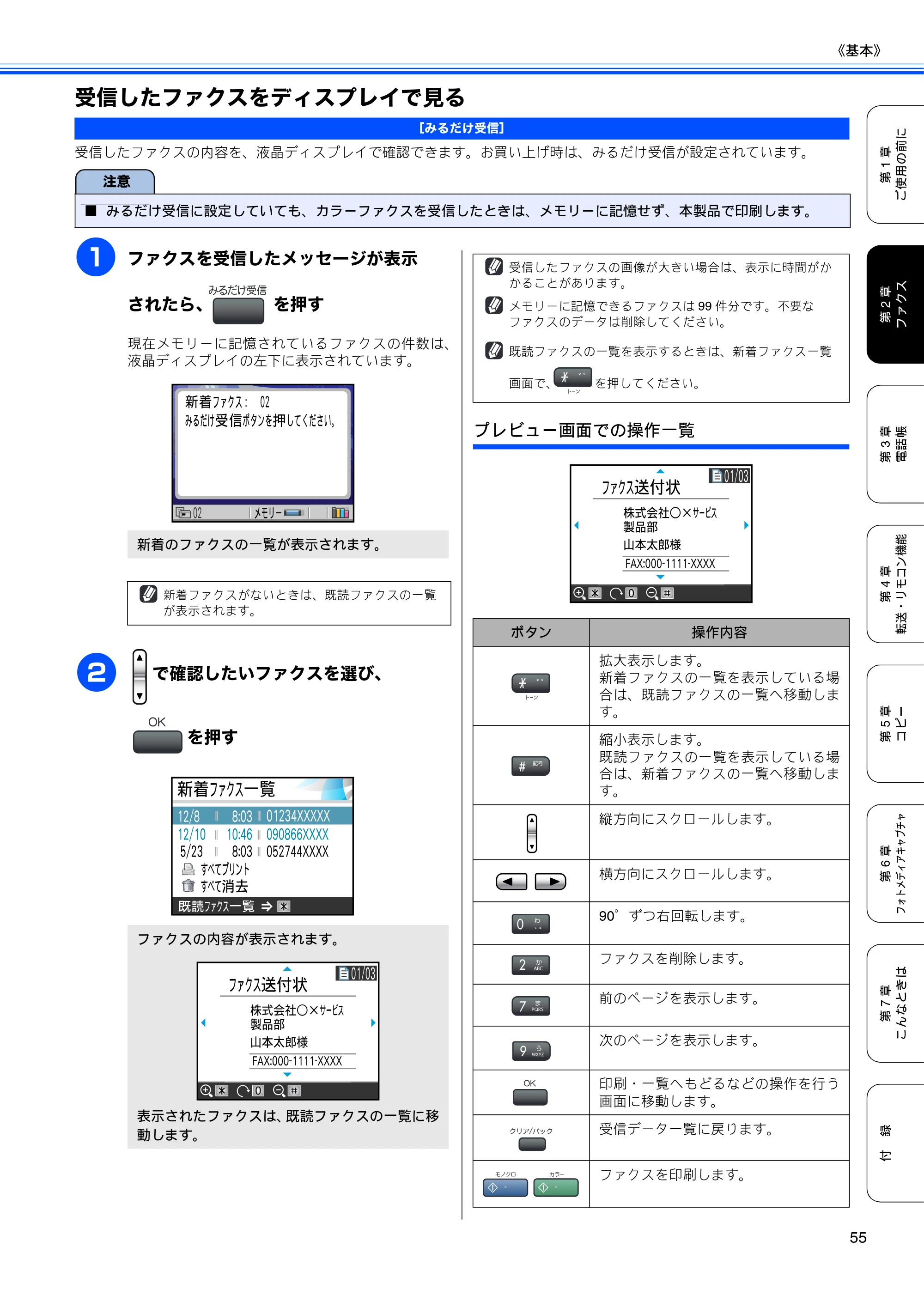Select chapter tab 第2章 ファクス
Image resolution: width=924 pixels, height=1308 pixels.
coord(895,304)
